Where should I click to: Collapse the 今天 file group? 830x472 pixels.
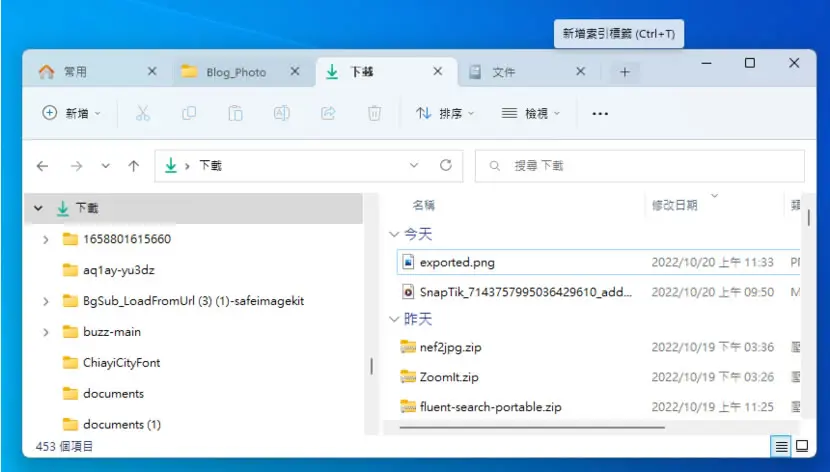pos(394,234)
